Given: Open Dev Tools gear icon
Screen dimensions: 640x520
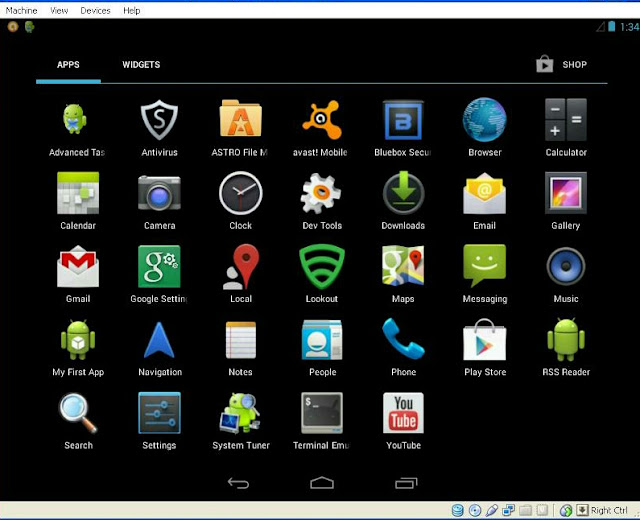Looking at the screenshot, I should click(322, 201).
